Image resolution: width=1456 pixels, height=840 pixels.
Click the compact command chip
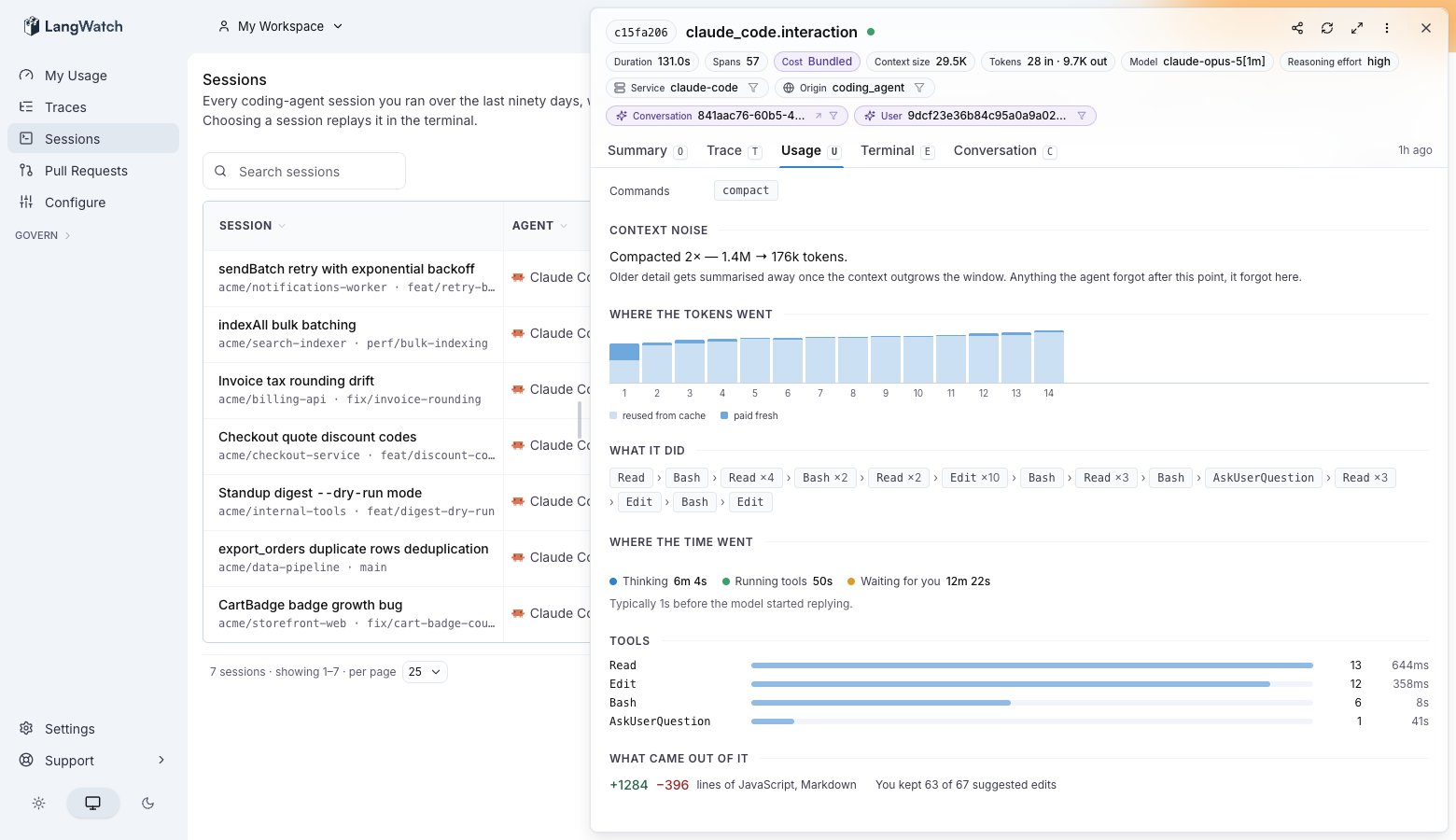(746, 190)
